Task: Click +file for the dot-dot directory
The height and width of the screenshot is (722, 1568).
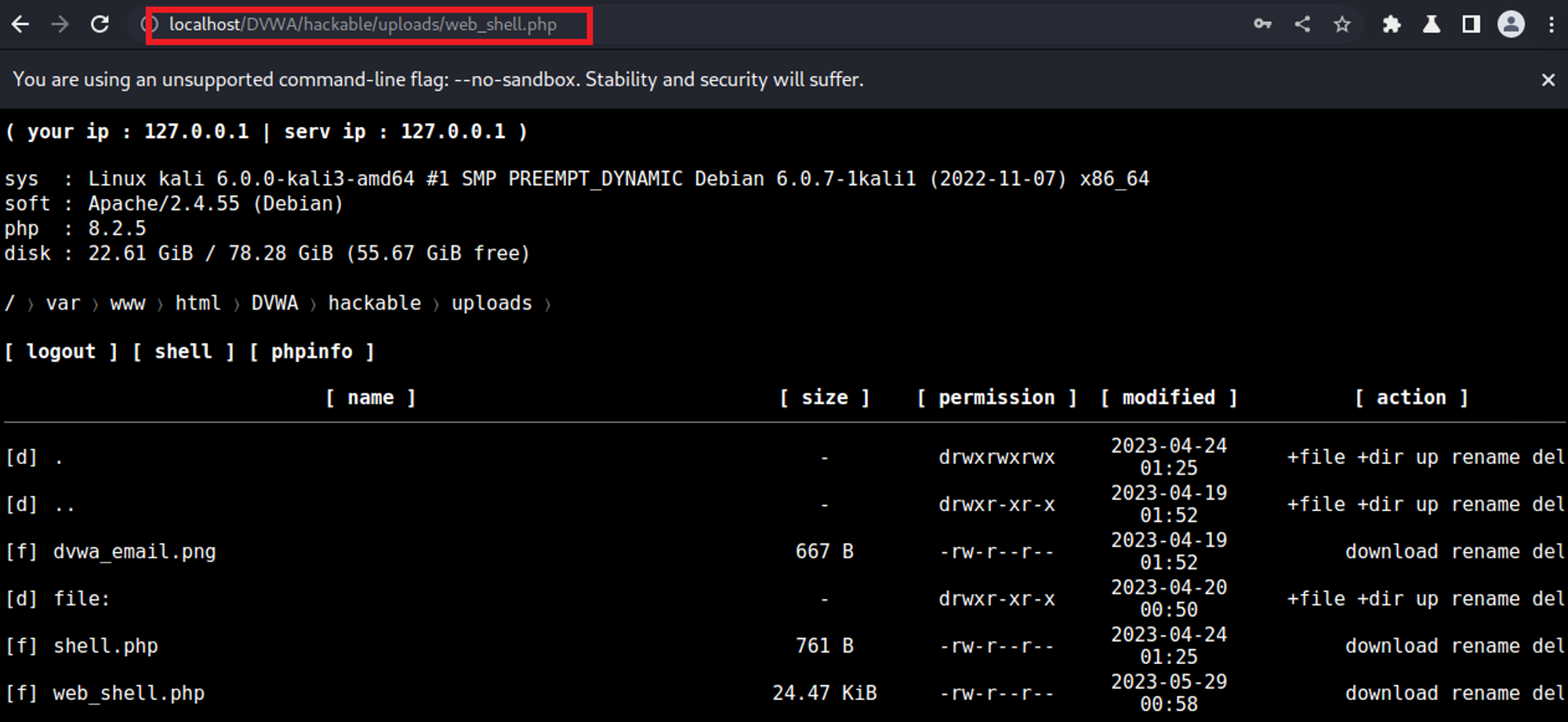Action: point(1316,505)
